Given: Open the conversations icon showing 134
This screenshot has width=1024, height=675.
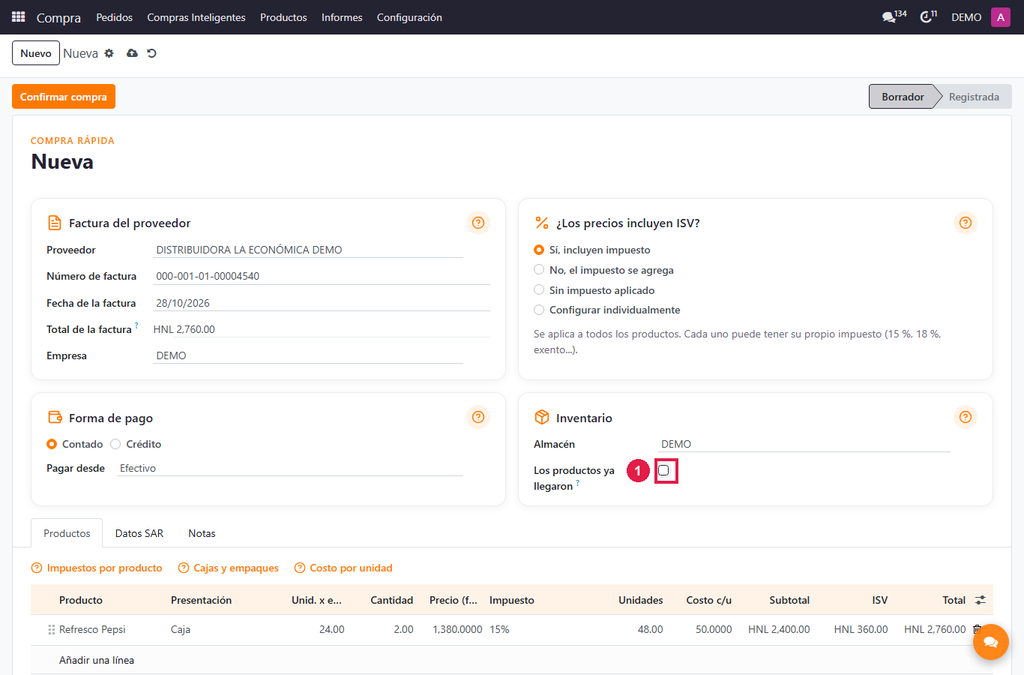Looking at the screenshot, I should tap(893, 17).
